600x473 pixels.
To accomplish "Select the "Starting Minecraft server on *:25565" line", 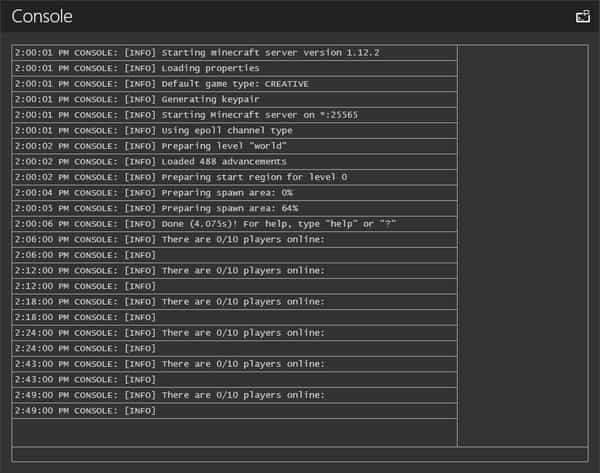I will (235, 115).
